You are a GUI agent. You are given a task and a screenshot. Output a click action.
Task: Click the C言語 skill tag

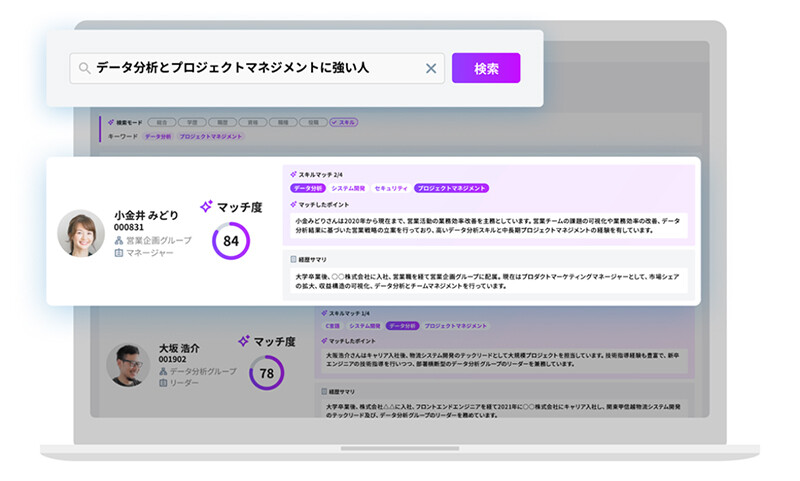(333, 326)
